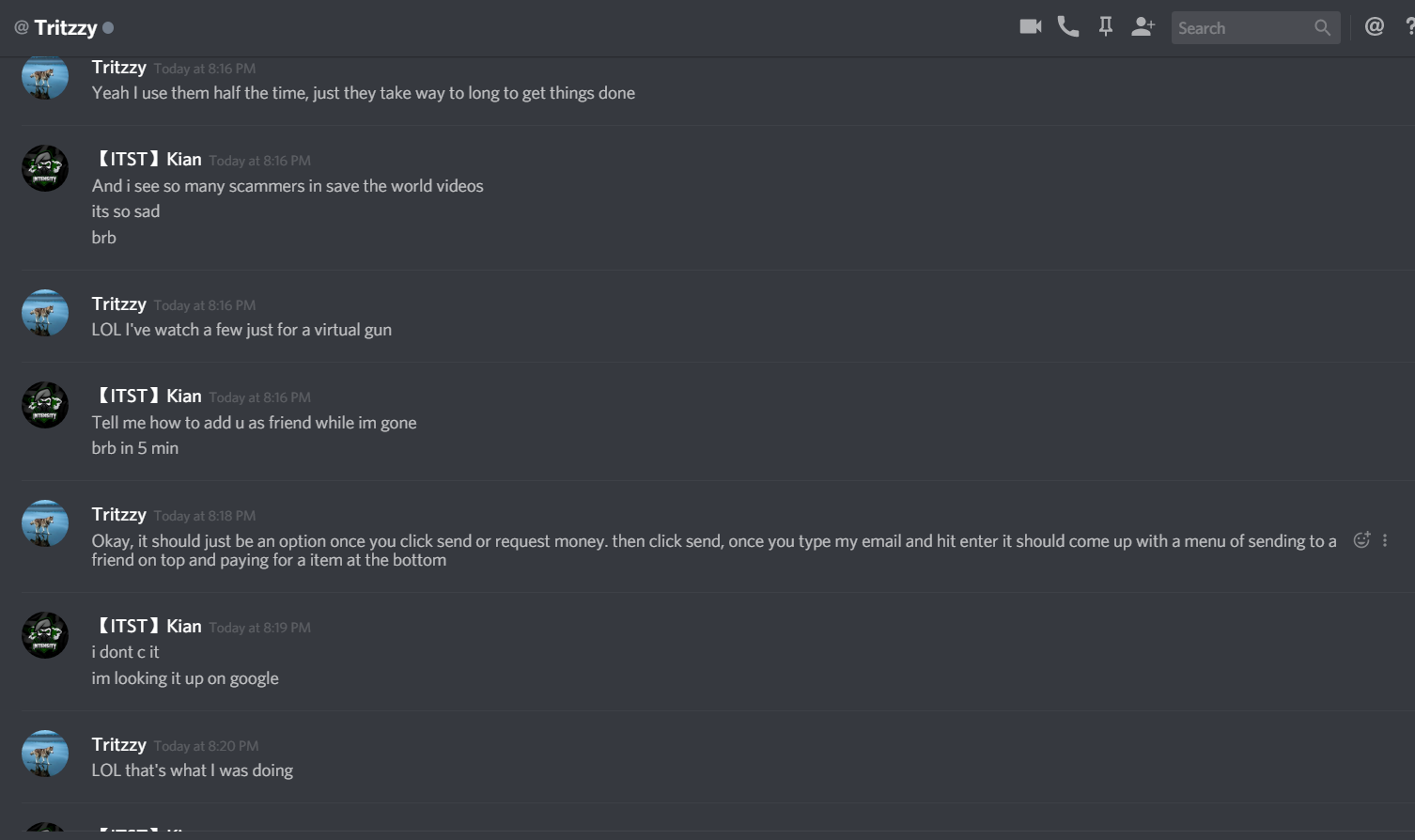Viewport: 1415px width, 840px height.
Task: Click Kian's avatar beside "i dont c it"
Action: click(45, 635)
